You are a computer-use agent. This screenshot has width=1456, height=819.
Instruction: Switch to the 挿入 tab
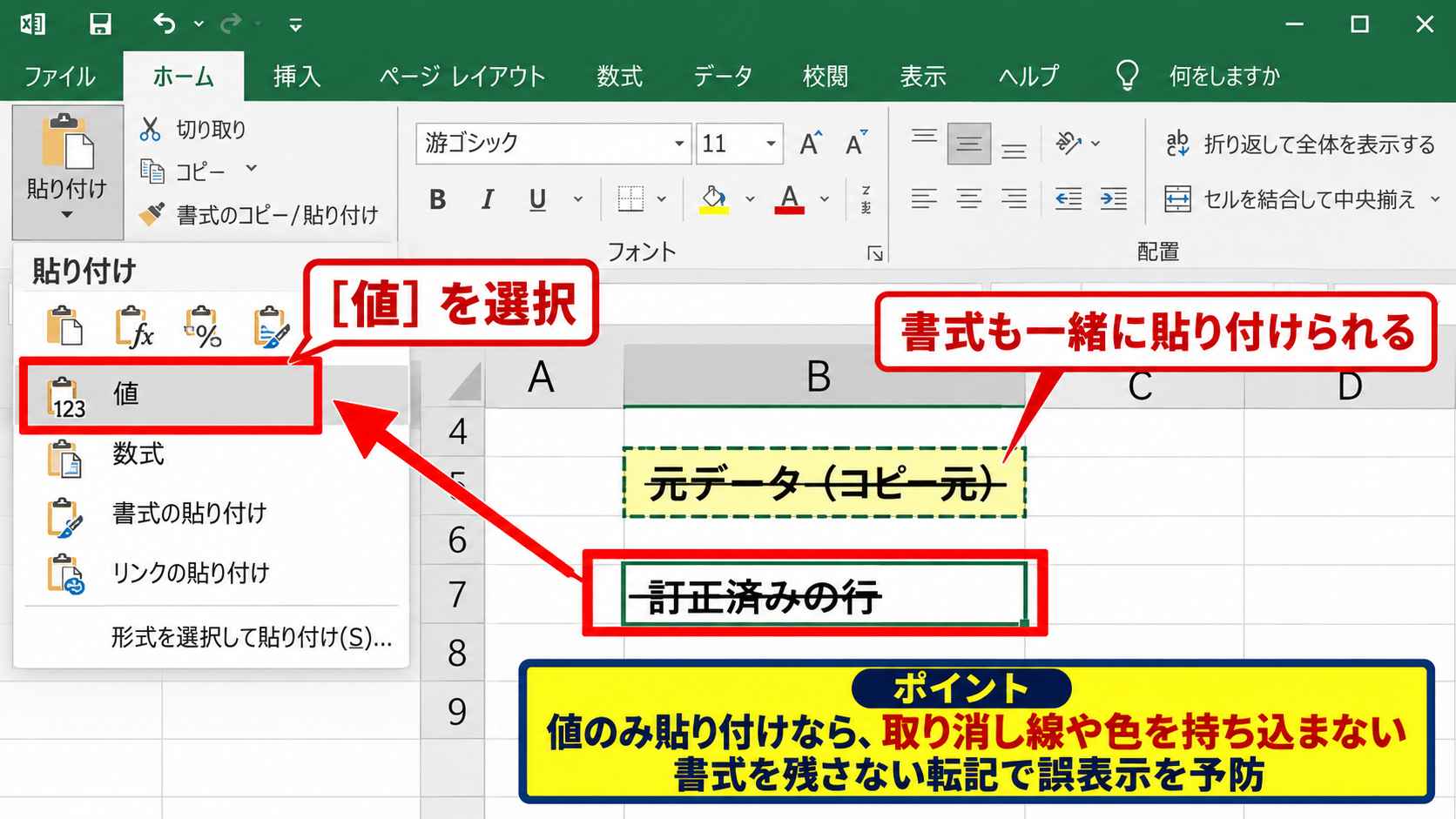click(x=297, y=77)
